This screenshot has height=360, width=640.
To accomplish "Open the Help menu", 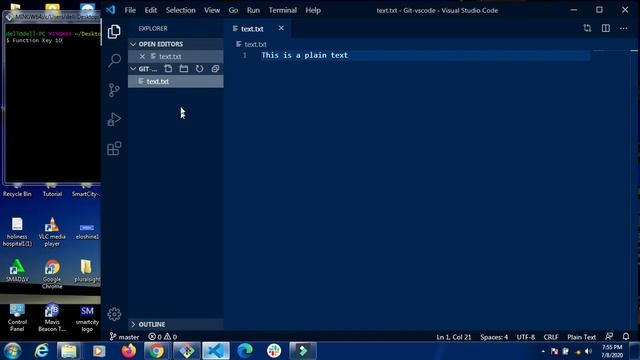I will coord(313,10).
